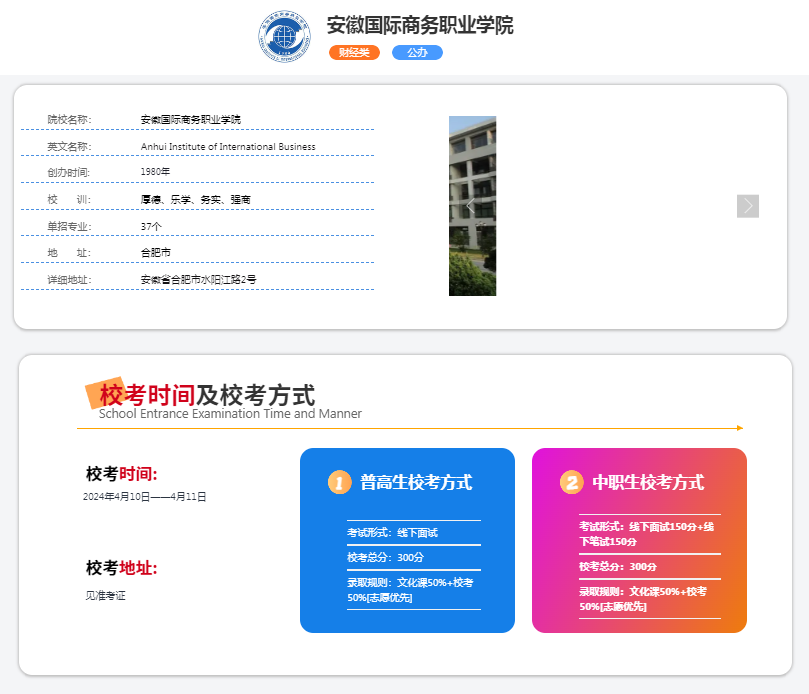Click the orange 财经类 tag
The width and height of the screenshot is (809, 694).
(x=354, y=53)
